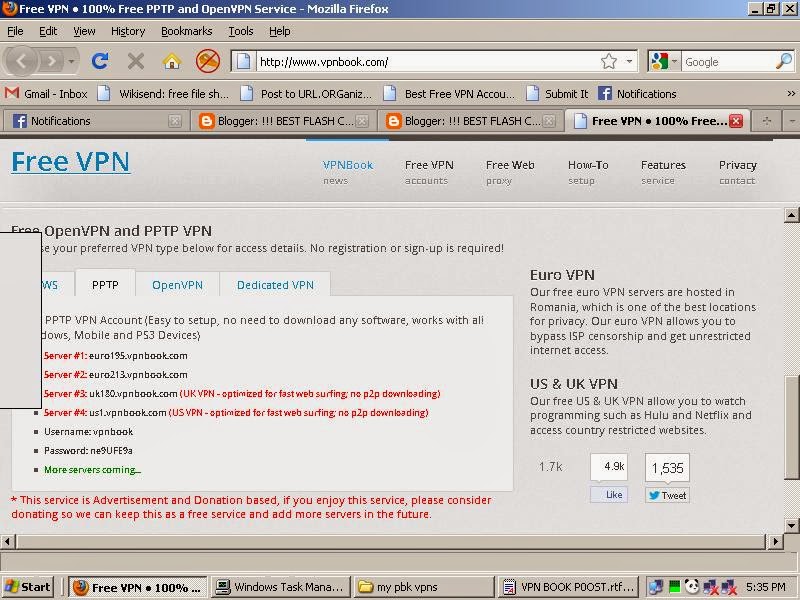This screenshot has width=800, height=600.
Task: Click the horizontal scroll left arrow
Action: (8, 541)
